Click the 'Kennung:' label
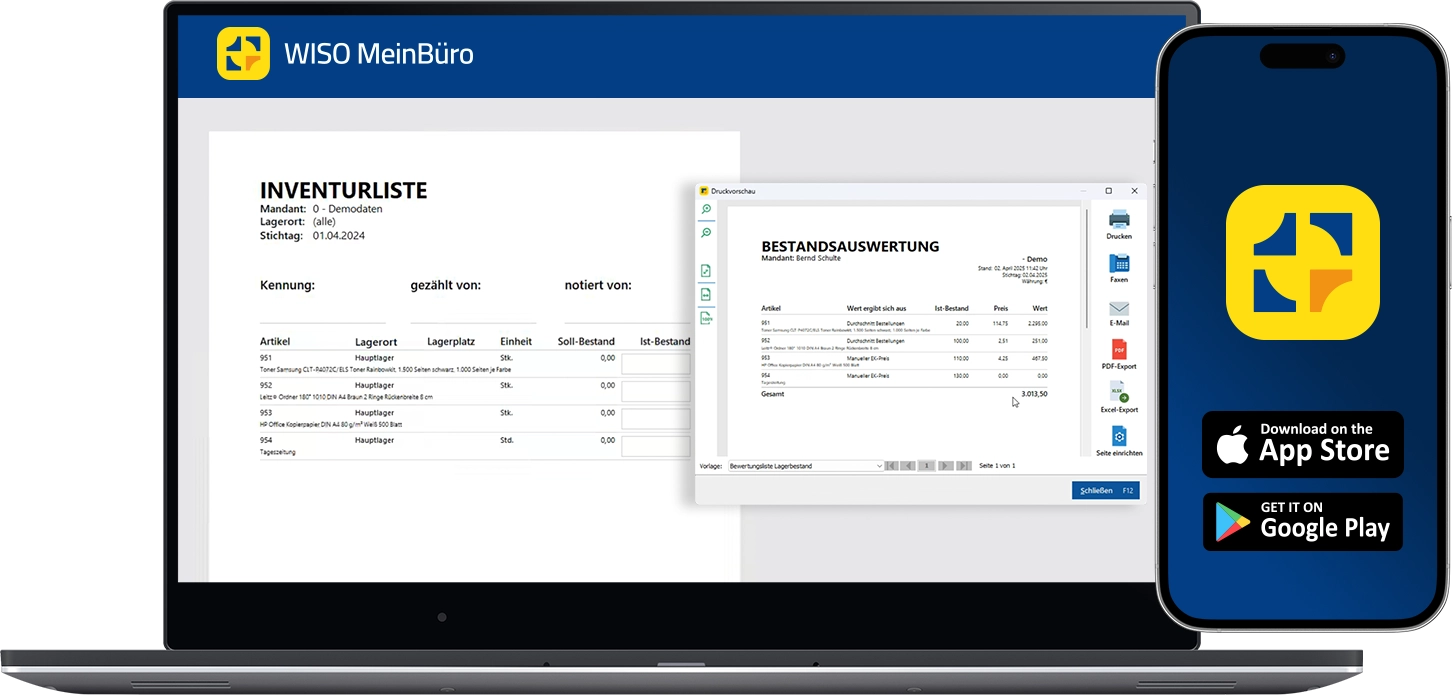1452x695 pixels. (x=287, y=285)
